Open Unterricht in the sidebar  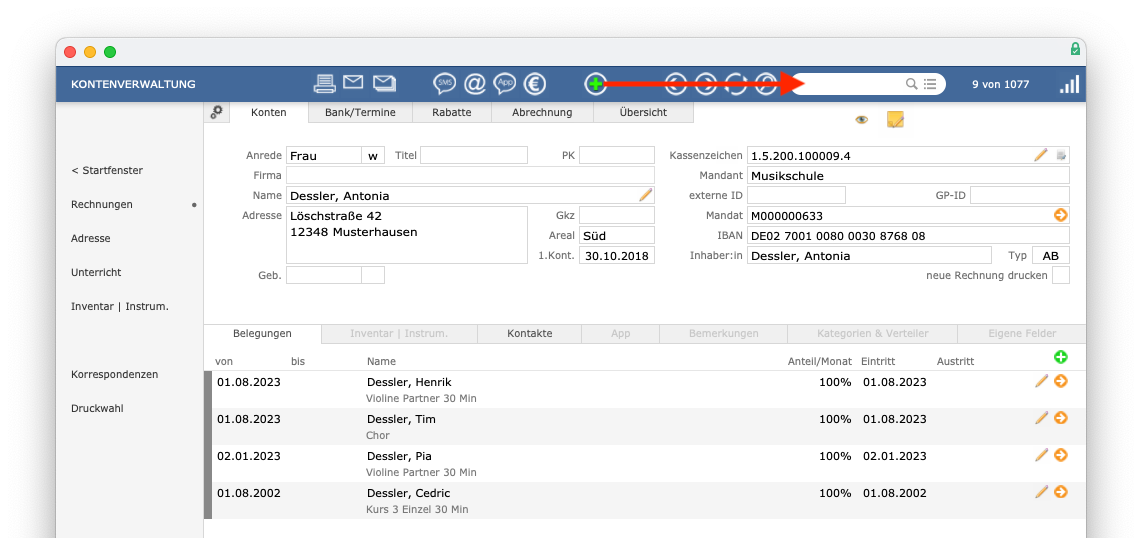(x=96, y=272)
